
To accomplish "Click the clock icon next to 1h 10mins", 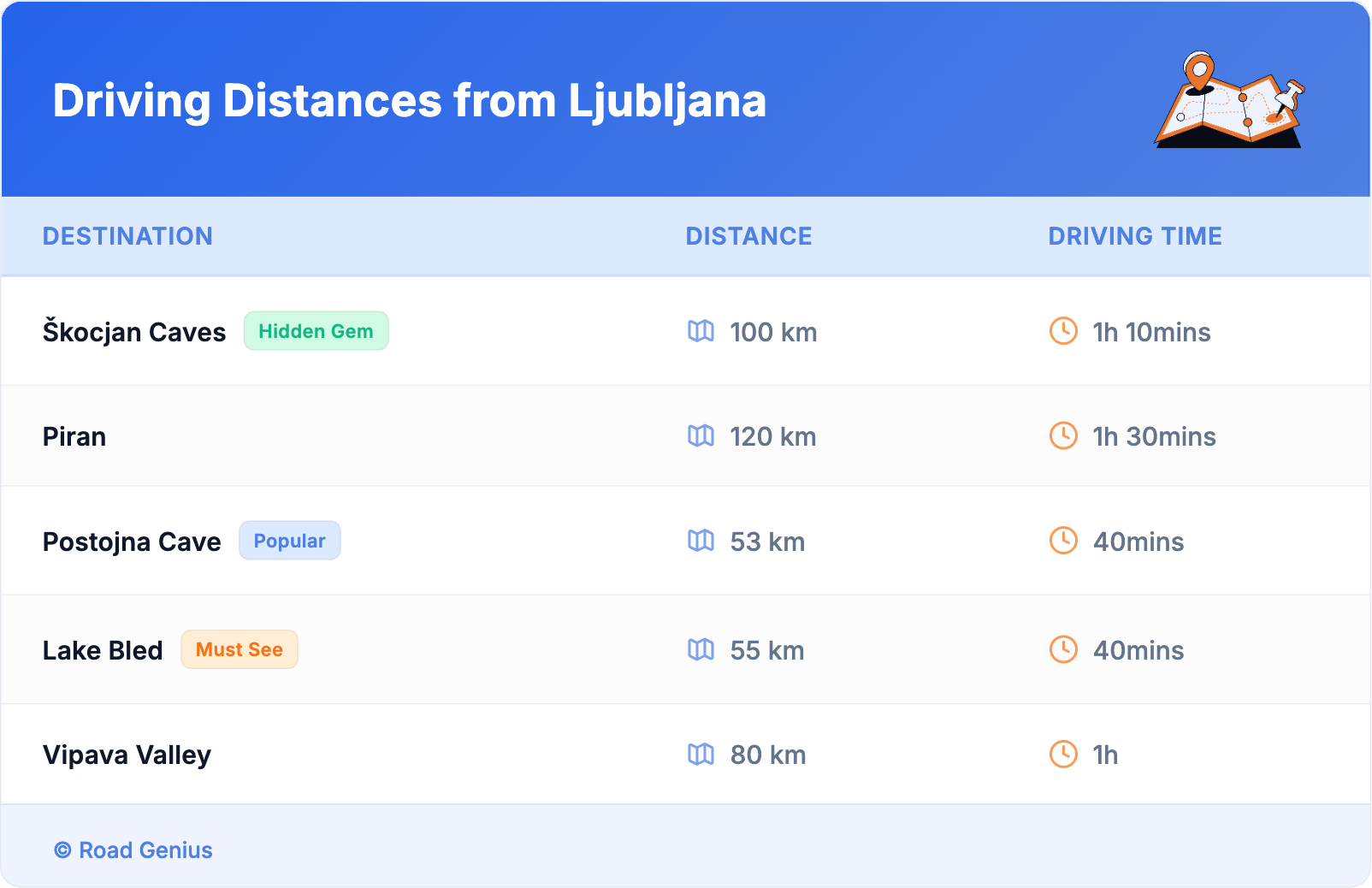I will coord(1063,331).
